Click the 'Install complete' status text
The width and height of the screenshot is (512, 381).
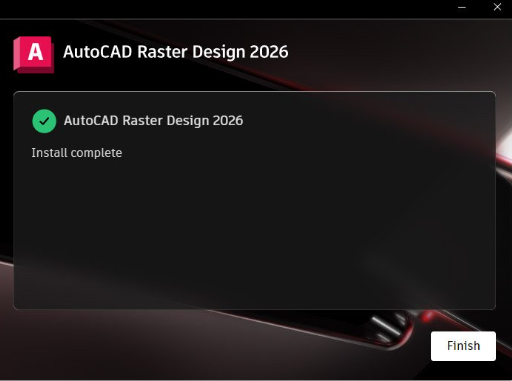(77, 153)
